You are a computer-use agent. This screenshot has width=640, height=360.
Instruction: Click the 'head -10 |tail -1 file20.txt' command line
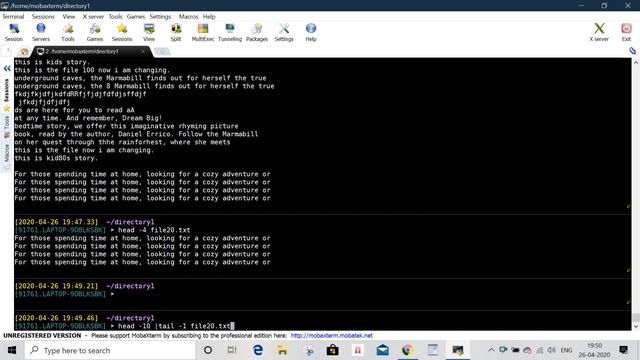[174, 326]
